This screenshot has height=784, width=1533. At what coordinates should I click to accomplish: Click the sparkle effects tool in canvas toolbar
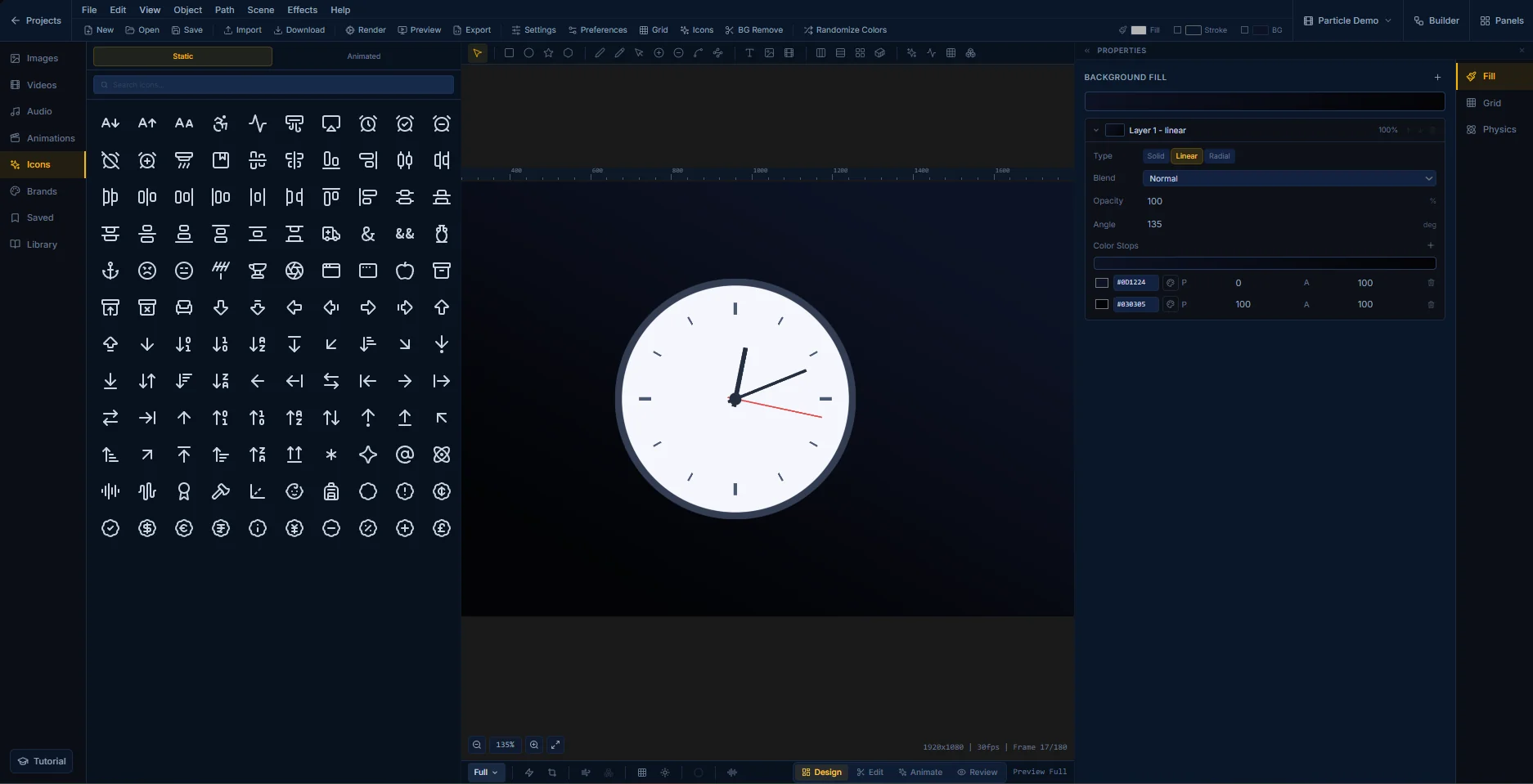tap(911, 53)
